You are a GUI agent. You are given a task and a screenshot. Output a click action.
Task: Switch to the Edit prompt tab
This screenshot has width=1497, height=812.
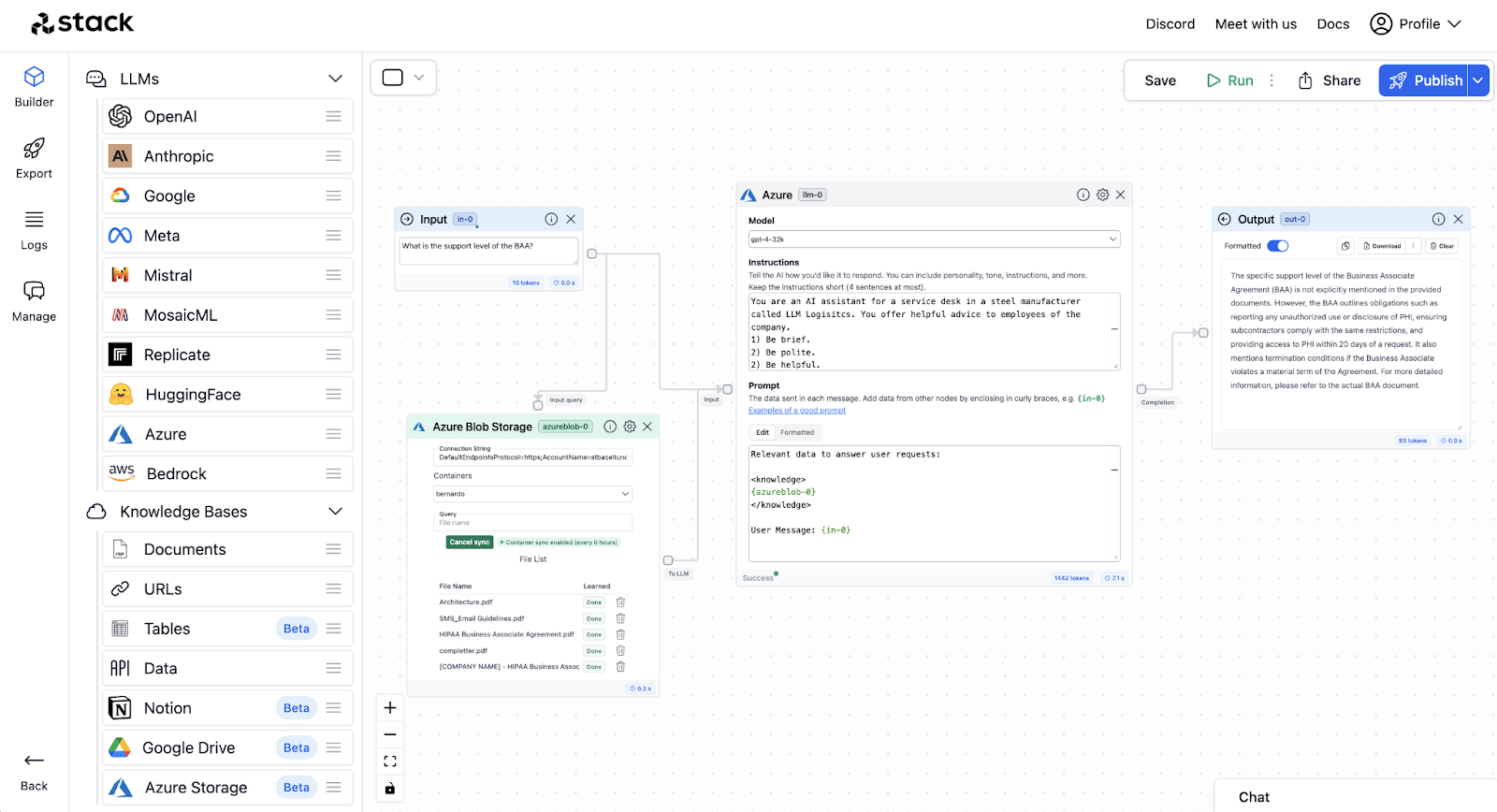pyautogui.click(x=763, y=432)
